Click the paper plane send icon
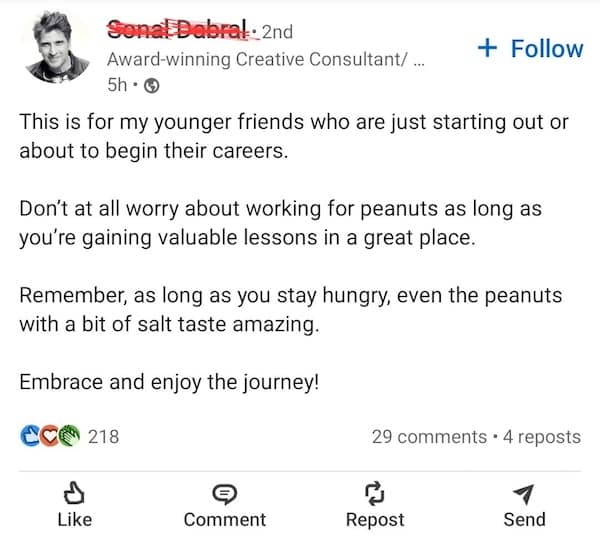Image resolution: width=600 pixels, height=551 pixels. click(x=524, y=493)
